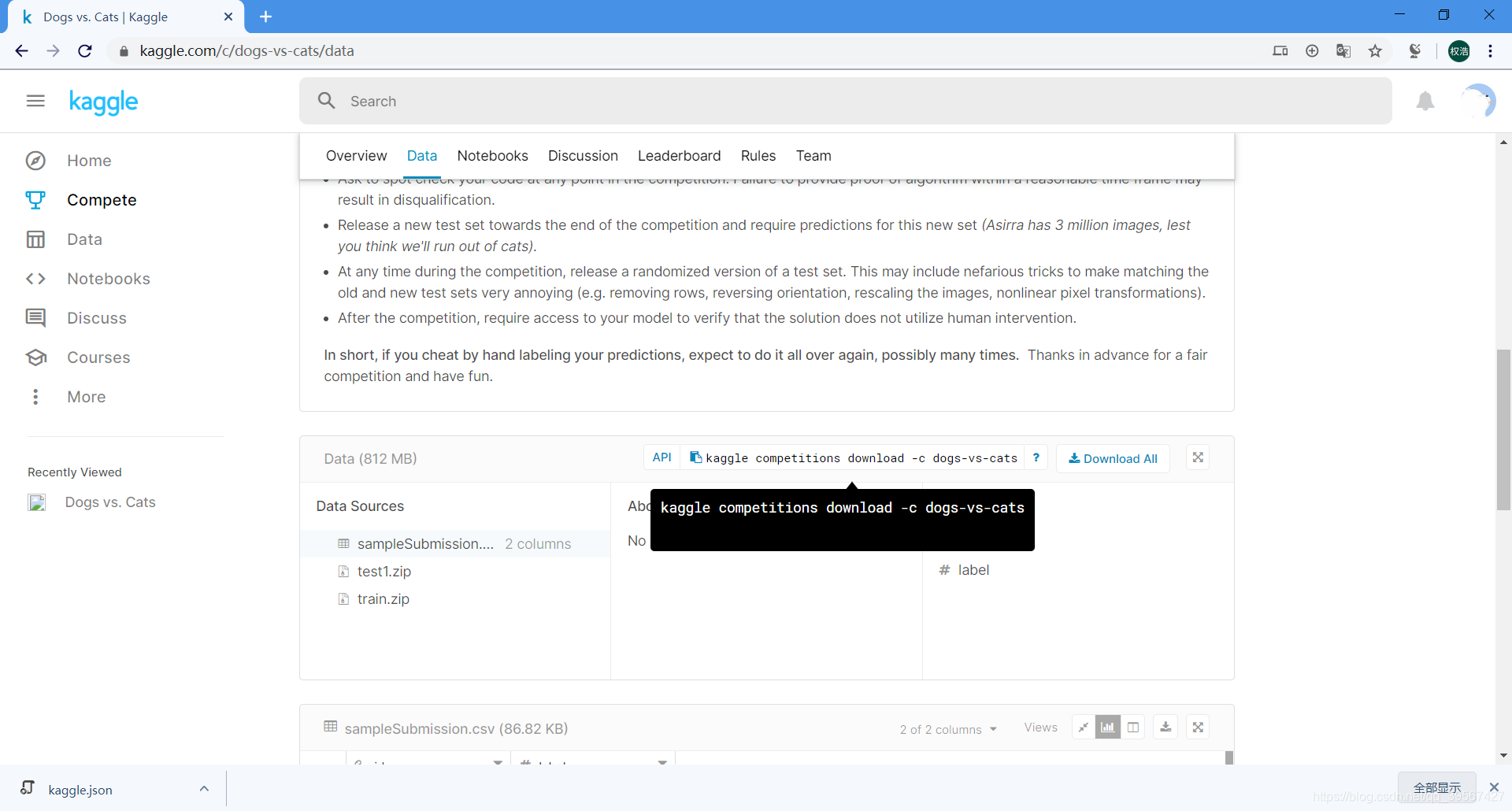Select test1.zip in Data Sources
Image resolution: width=1512 pixels, height=811 pixels.
(x=384, y=572)
